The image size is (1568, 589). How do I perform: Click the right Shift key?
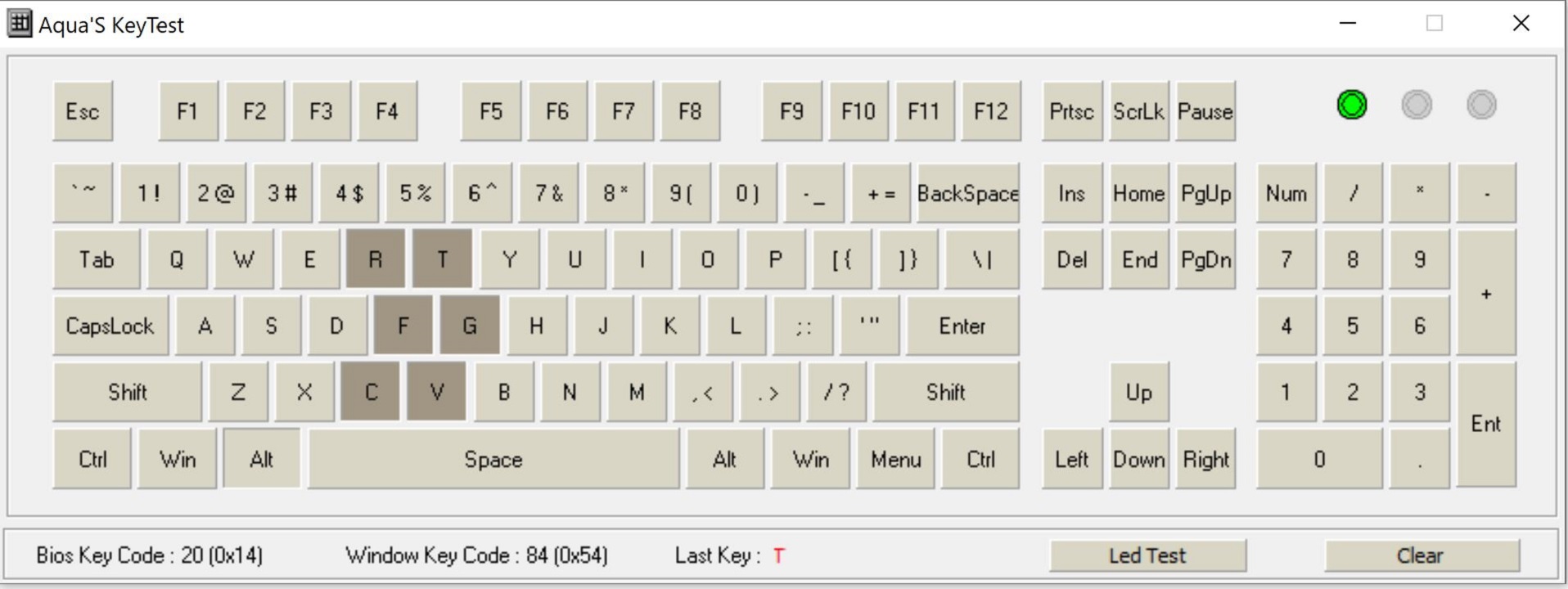pos(947,392)
